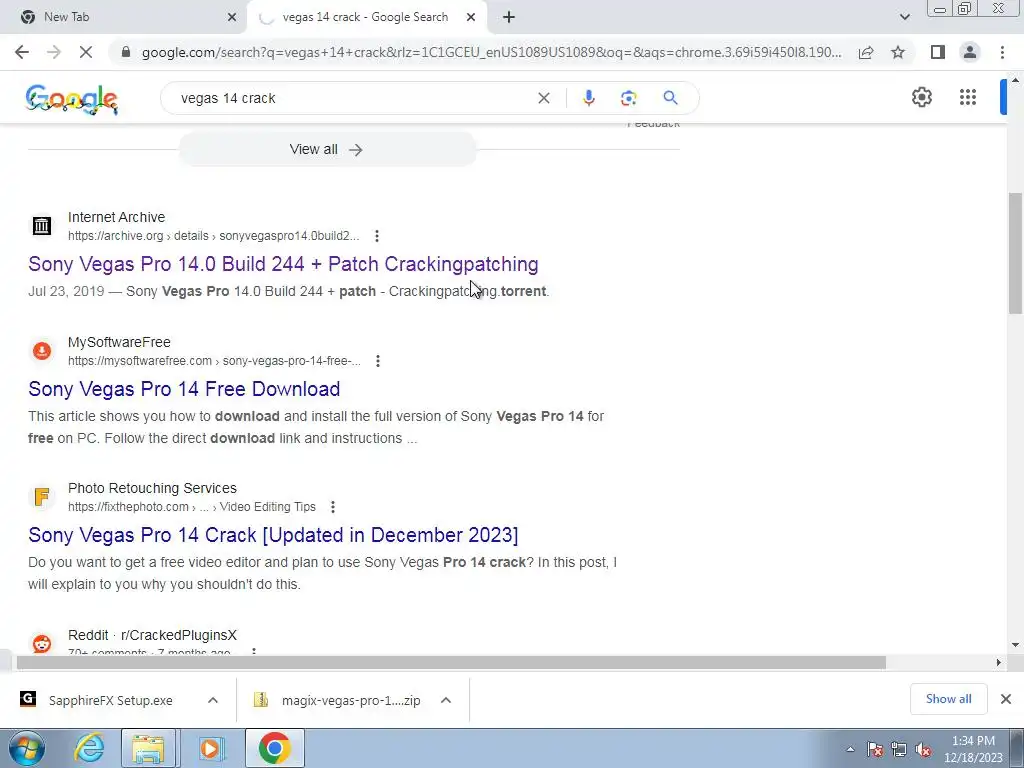Image resolution: width=1024 pixels, height=768 pixels.
Task: Close the New Tab tab
Action: pos(231,17)
